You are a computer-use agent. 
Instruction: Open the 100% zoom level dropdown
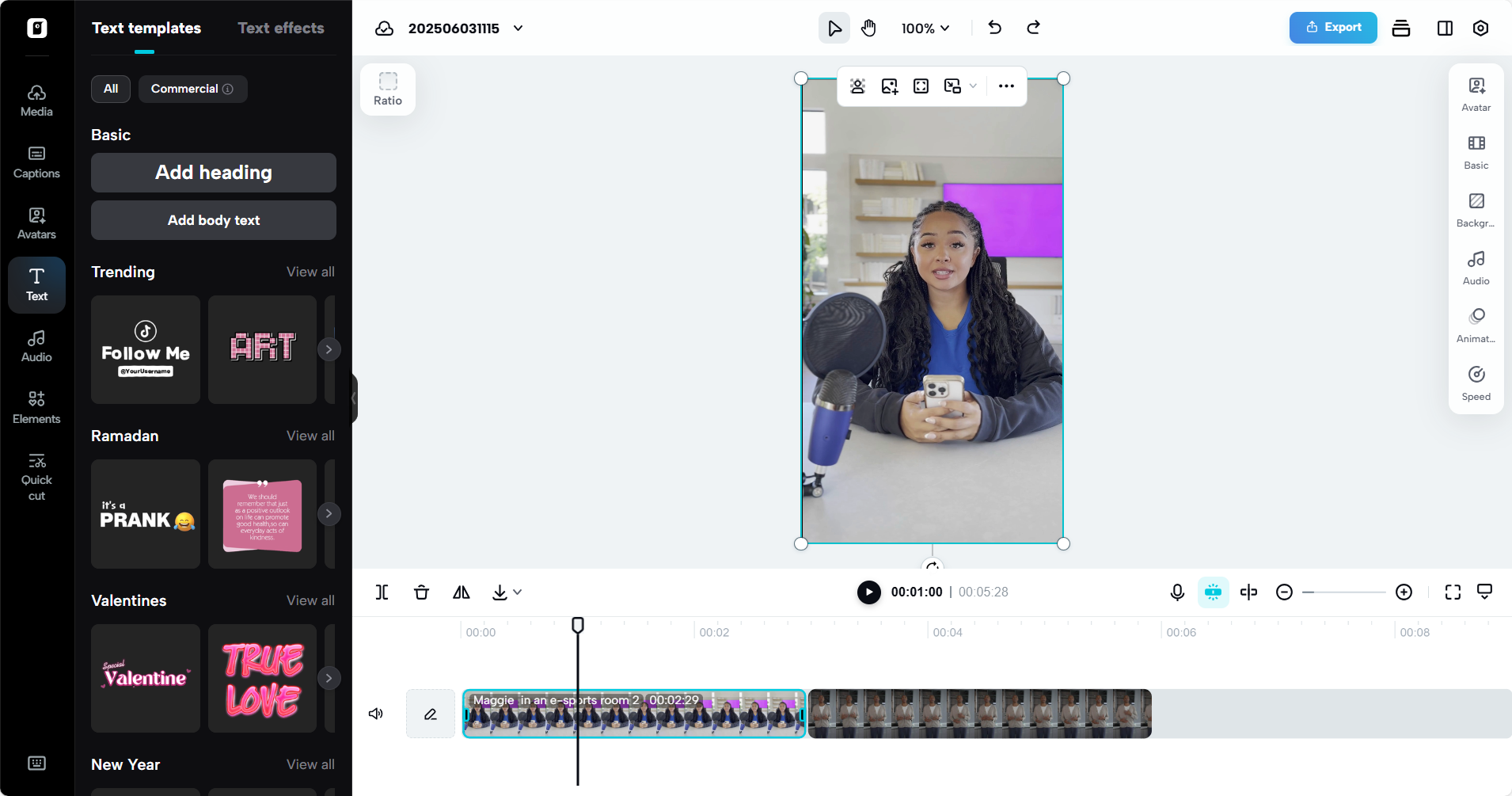click(925, 29)
